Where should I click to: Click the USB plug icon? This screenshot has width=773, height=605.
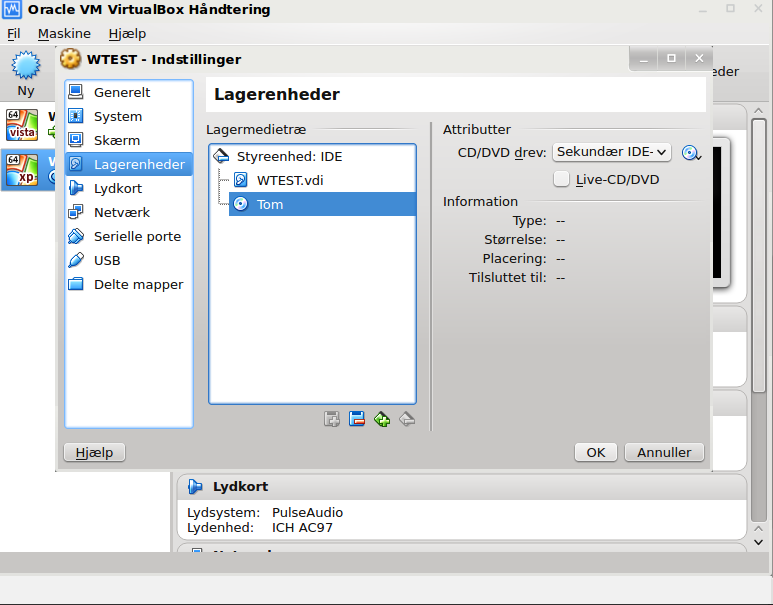[76, 260]
